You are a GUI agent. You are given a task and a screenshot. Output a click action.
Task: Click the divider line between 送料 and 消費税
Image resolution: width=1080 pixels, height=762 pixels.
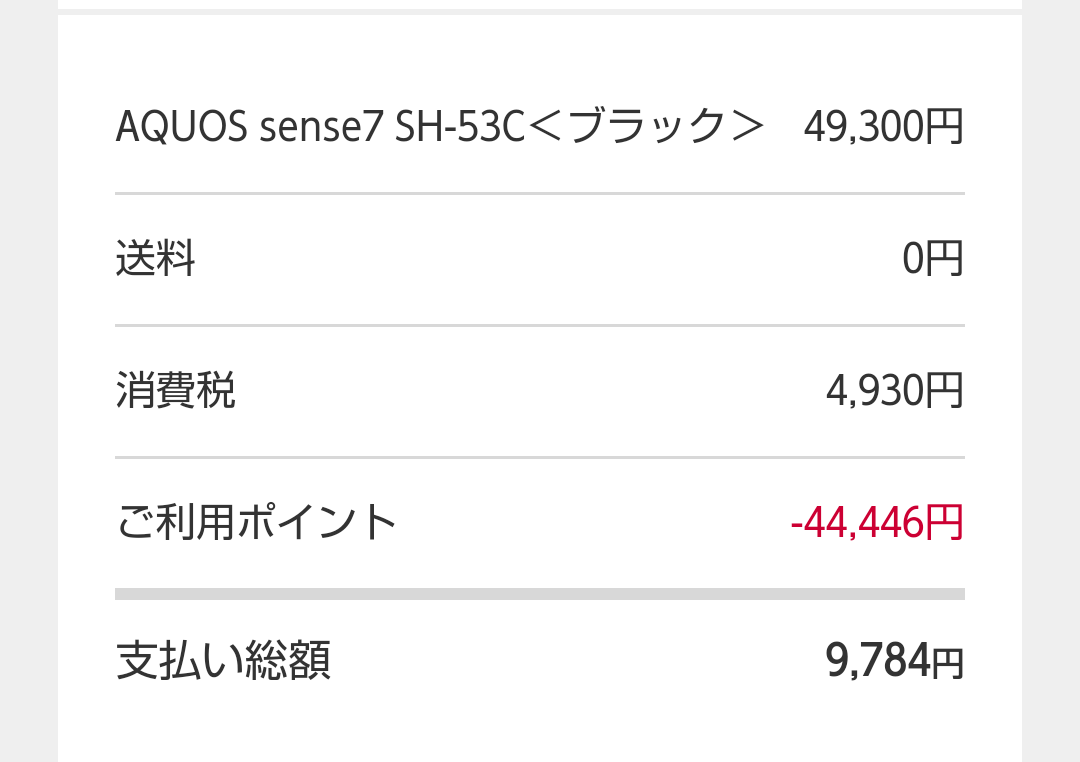[x=540, y=325]
